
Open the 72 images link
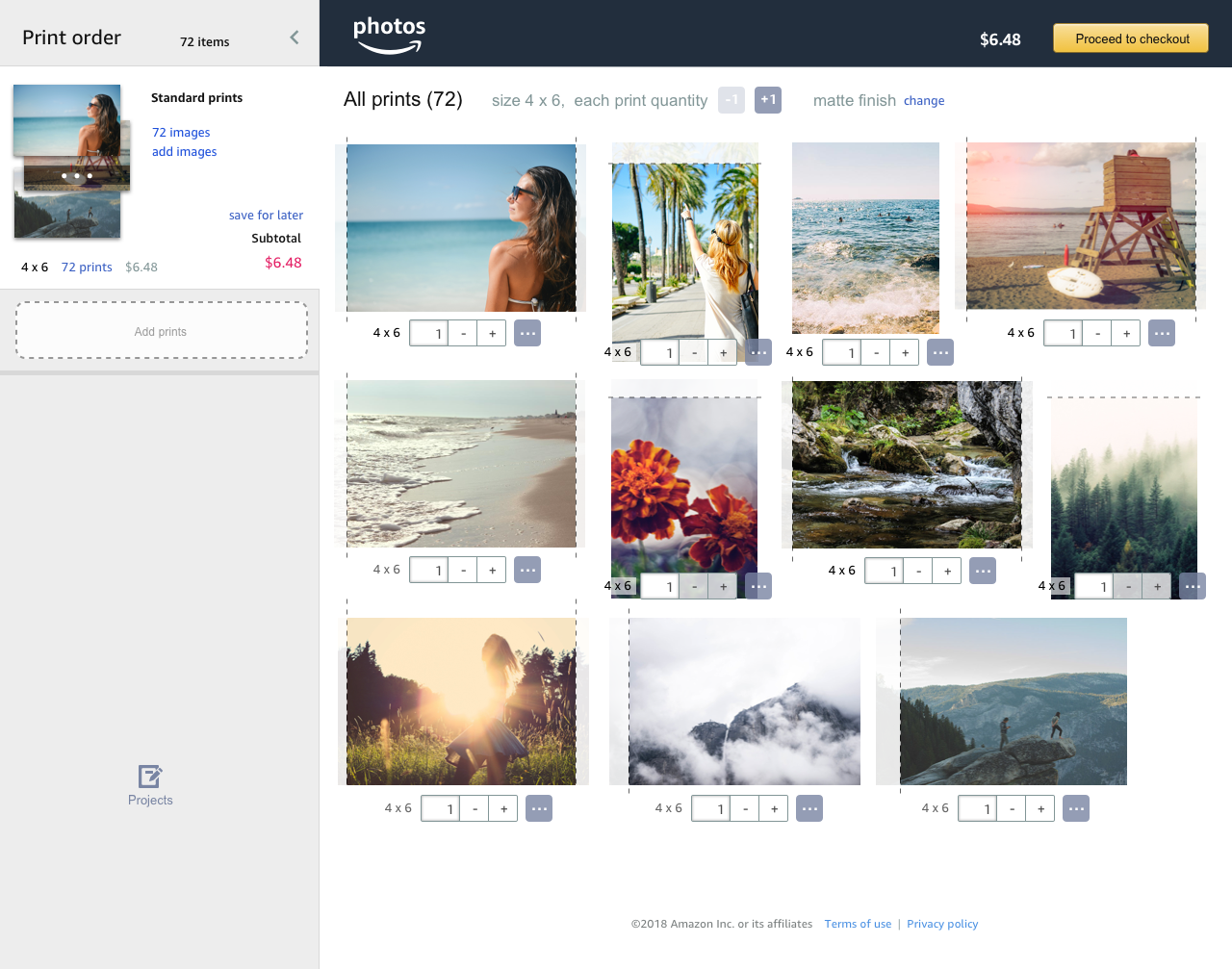(181, 133)
